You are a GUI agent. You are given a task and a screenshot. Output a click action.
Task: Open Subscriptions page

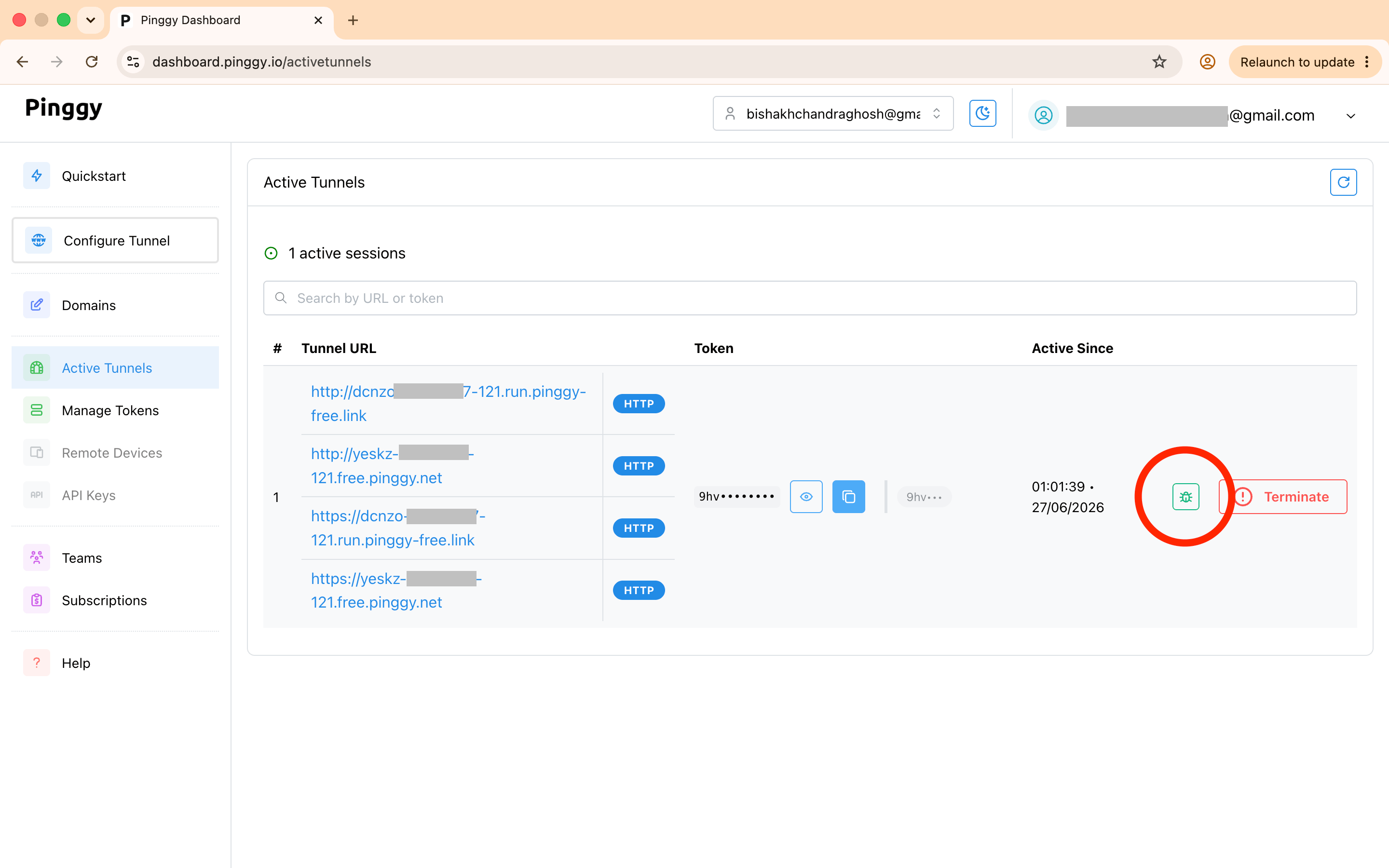(115, 600)
